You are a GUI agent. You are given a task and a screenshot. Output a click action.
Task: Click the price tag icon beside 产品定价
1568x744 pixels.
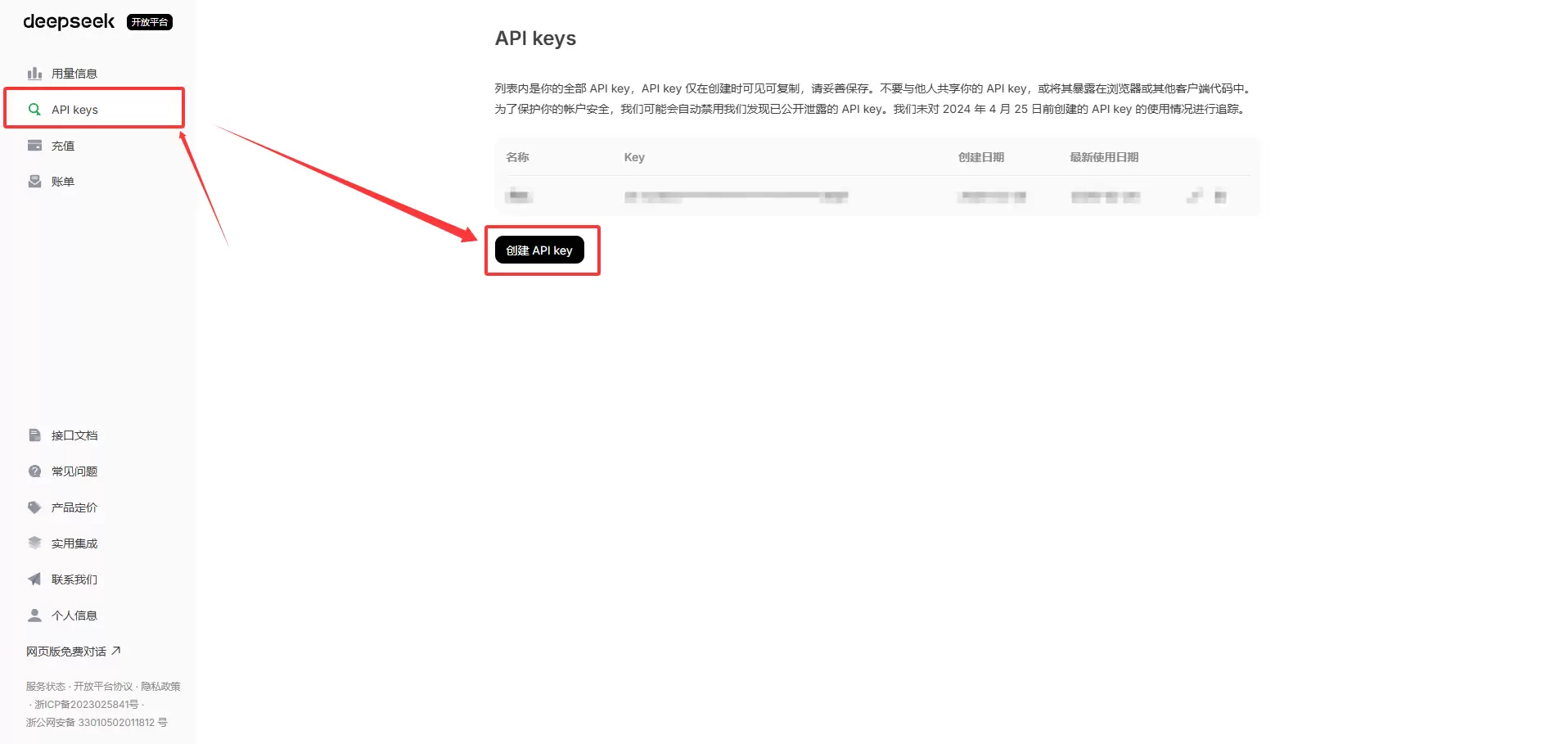(34, 507)
